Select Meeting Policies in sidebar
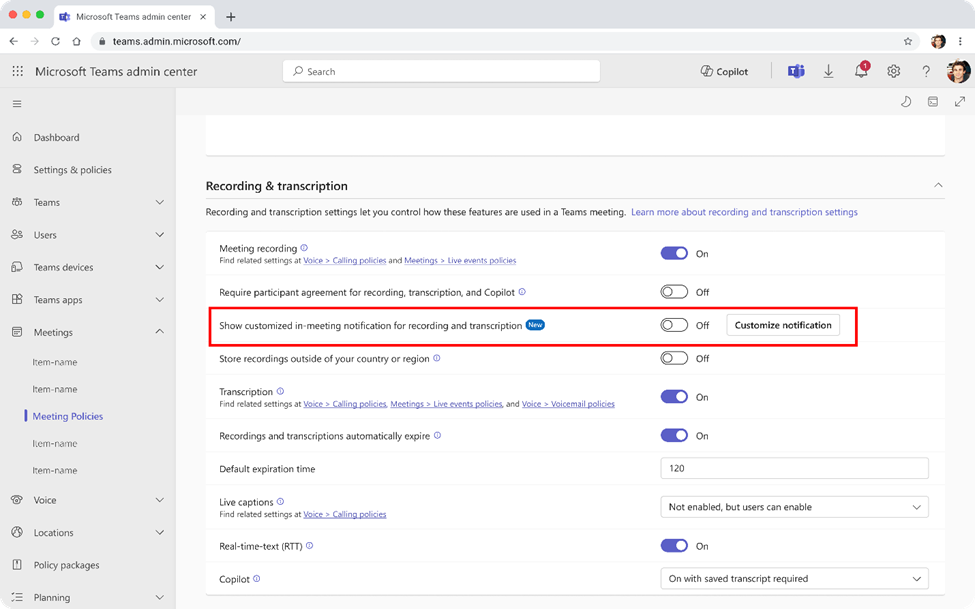Image resolution: width=975 pixels, height=609 pixels. tap(68, 416)
